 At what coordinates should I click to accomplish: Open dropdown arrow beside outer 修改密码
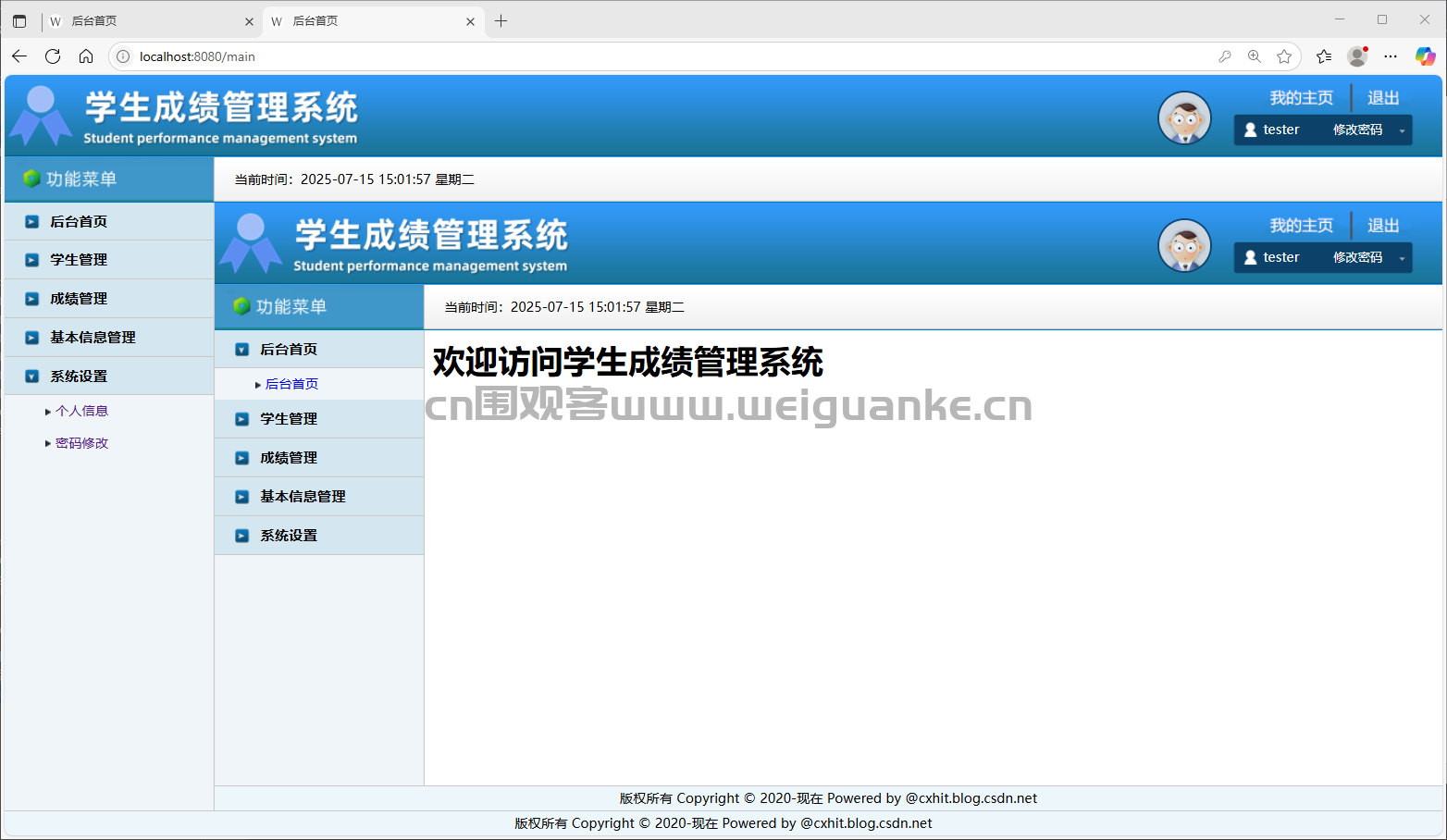click(1402, 130)
